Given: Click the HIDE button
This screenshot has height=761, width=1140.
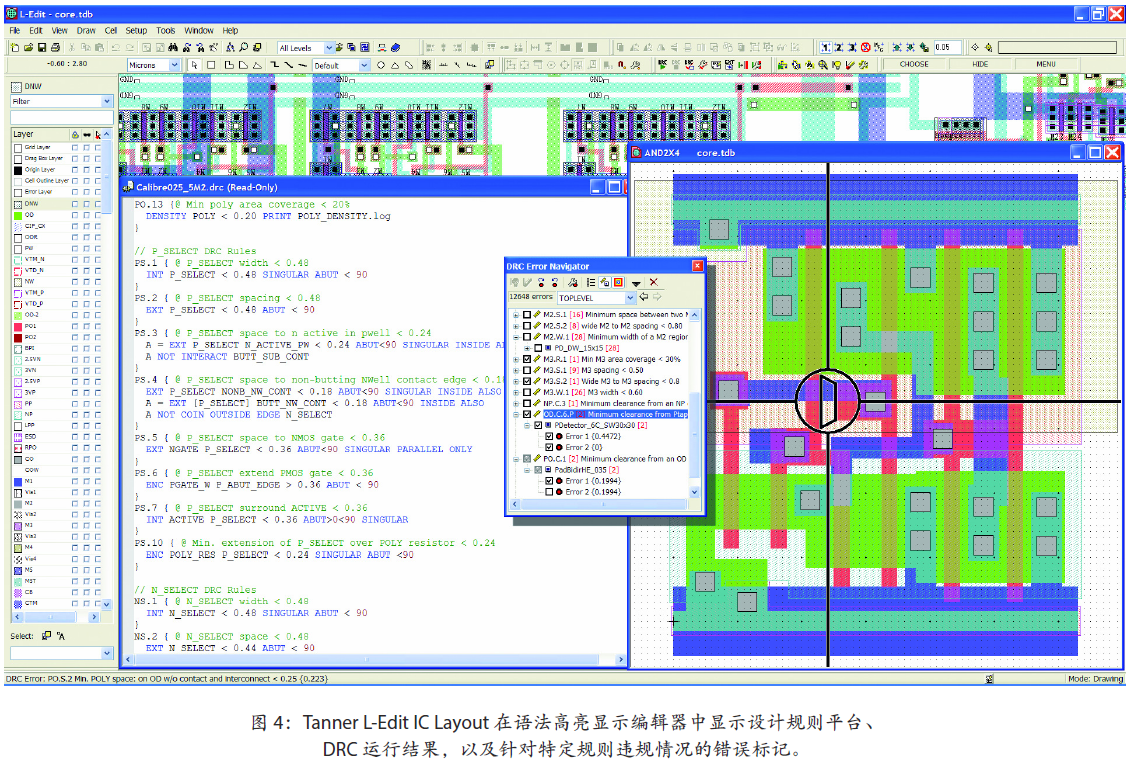Looking at the screenshot, I should pos(980,64).
